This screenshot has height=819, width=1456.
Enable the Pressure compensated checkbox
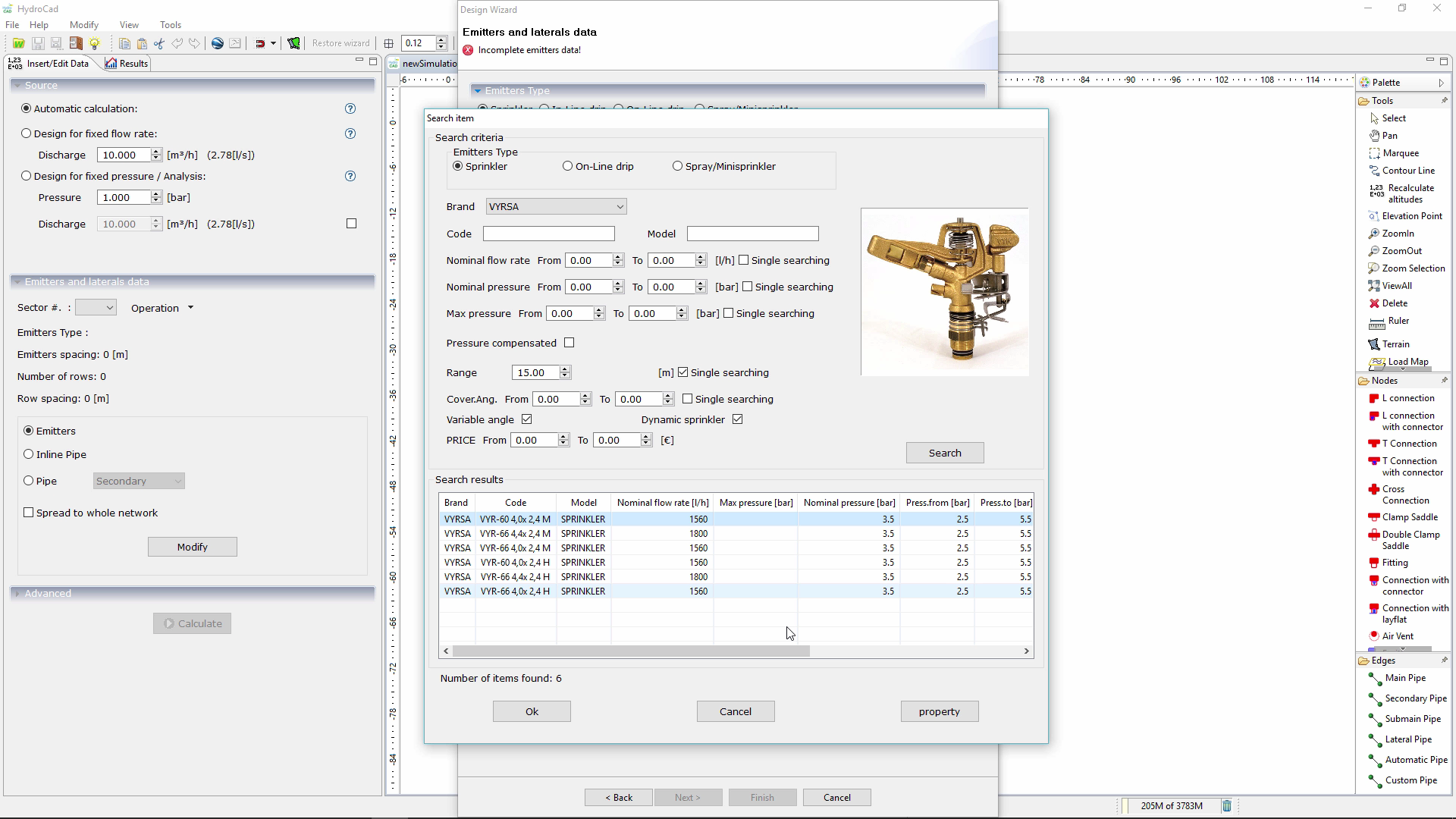pos(570,343)
